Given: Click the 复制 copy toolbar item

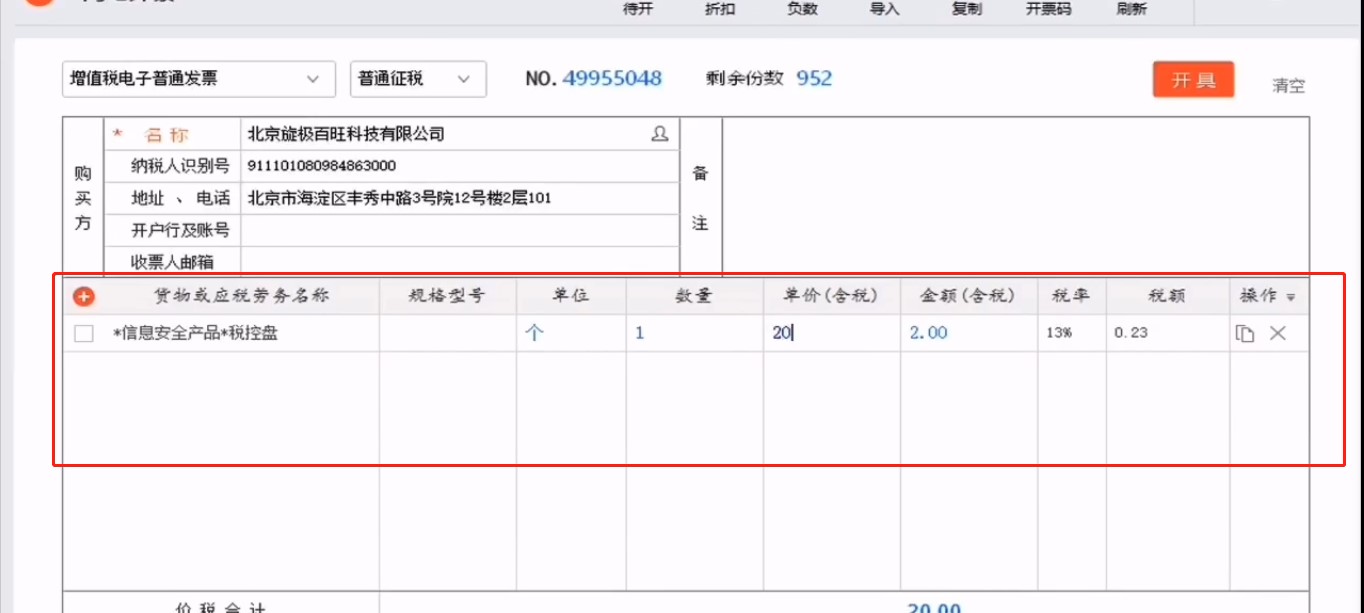Looking at the screenshot, I should (966, 10).
